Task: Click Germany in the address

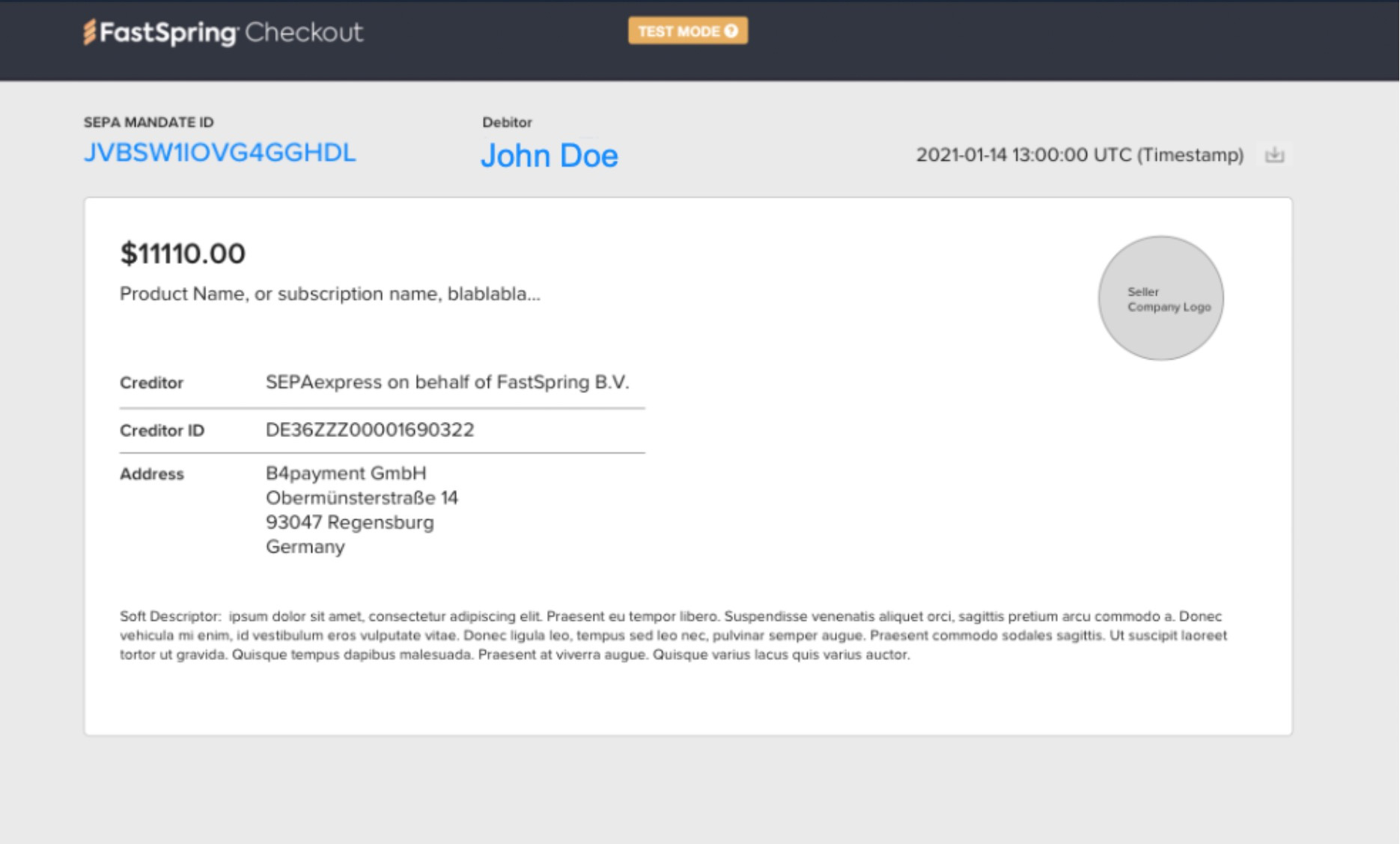Action: click(x=305, y=547)
